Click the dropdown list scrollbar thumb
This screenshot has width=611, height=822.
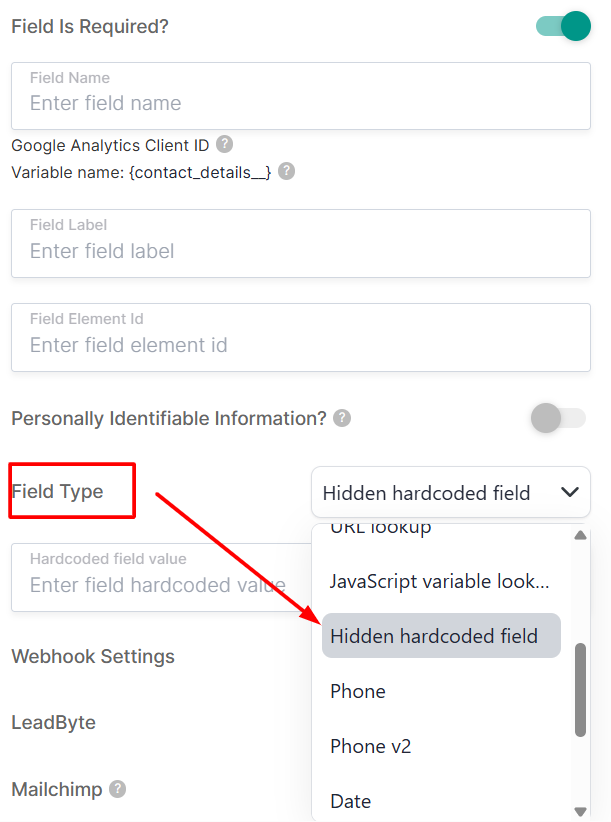point(581,690)
